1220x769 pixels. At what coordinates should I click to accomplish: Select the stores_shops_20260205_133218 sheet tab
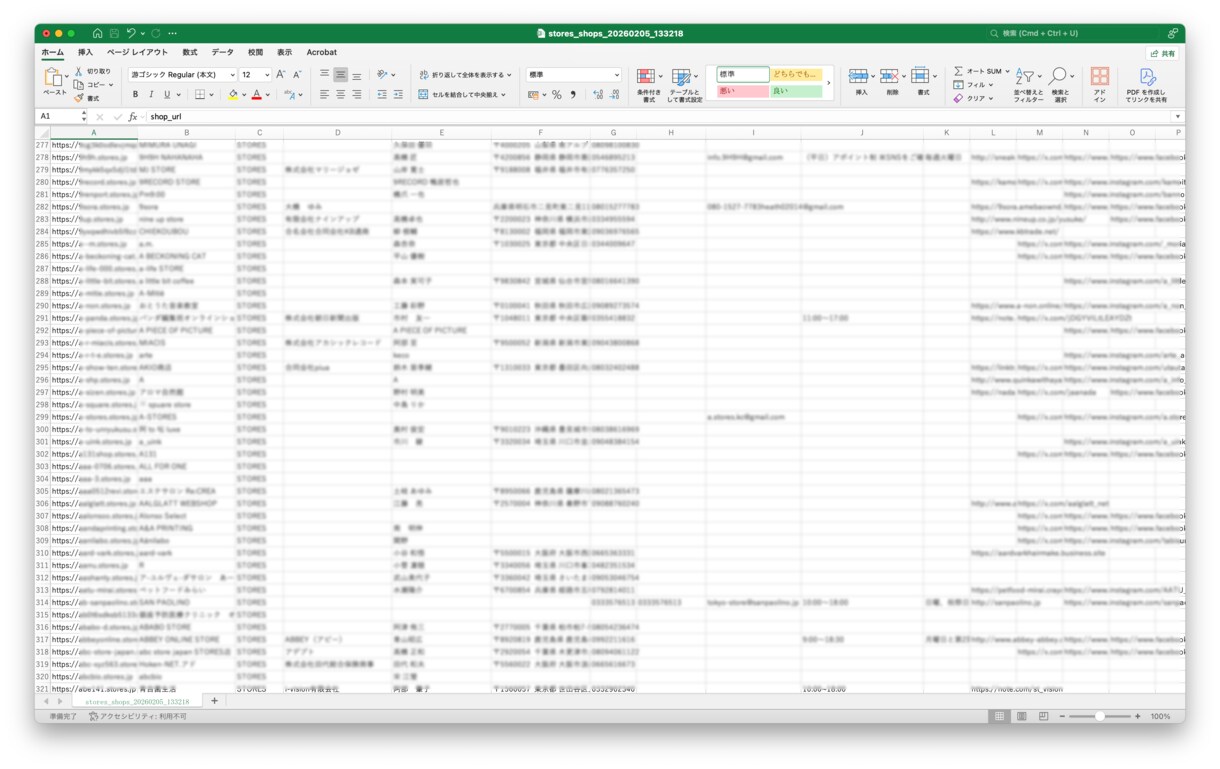click(x=136, y=702)
